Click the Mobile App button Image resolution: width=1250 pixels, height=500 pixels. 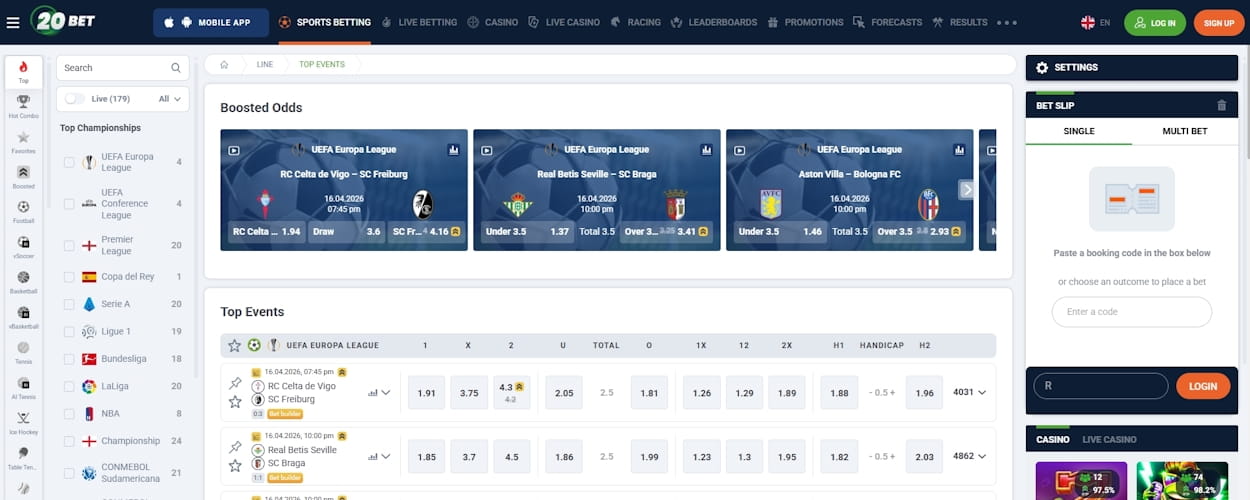click(211, 22)
